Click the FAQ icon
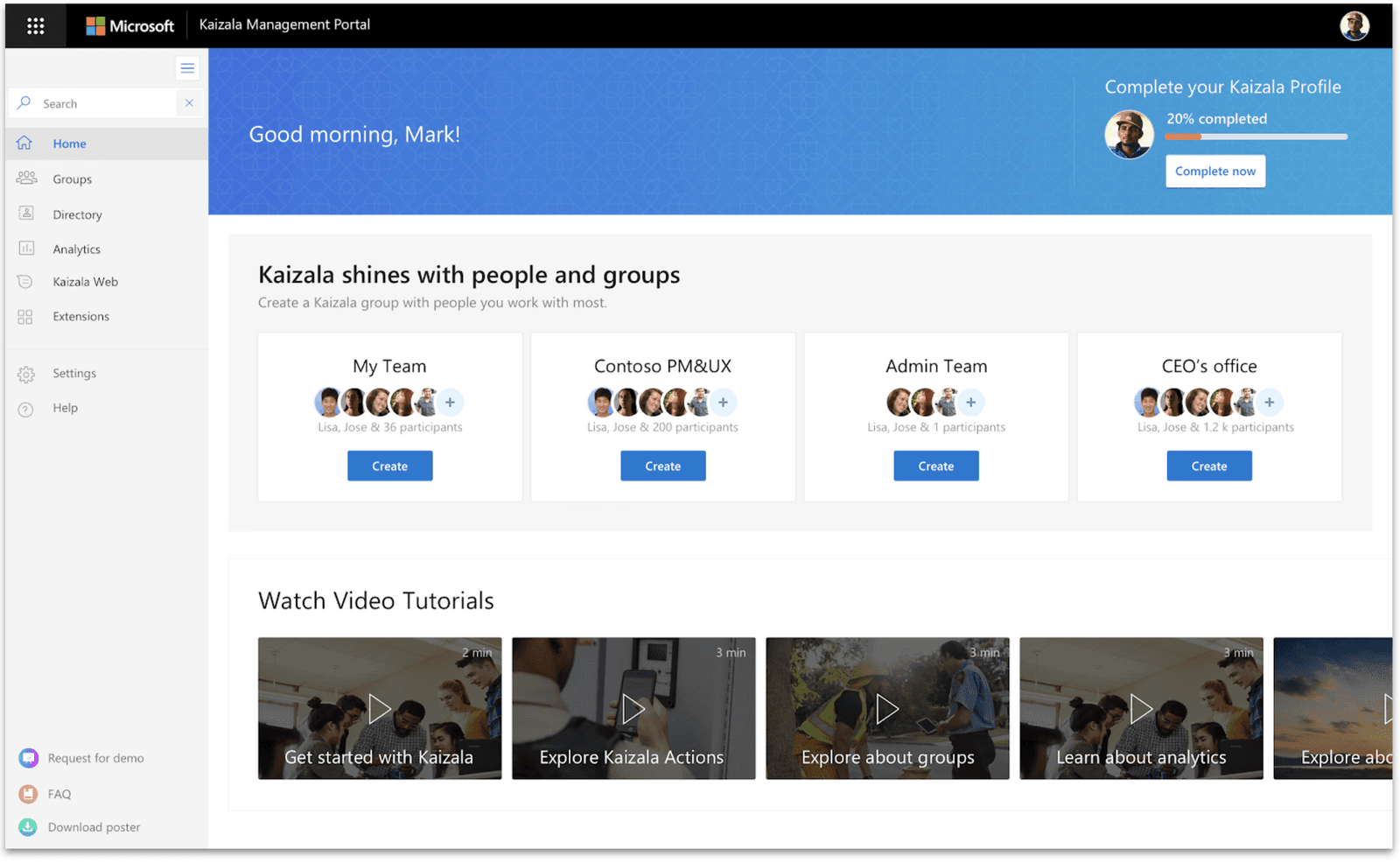This screenshot has width=1400, height=863. point(28,794)
